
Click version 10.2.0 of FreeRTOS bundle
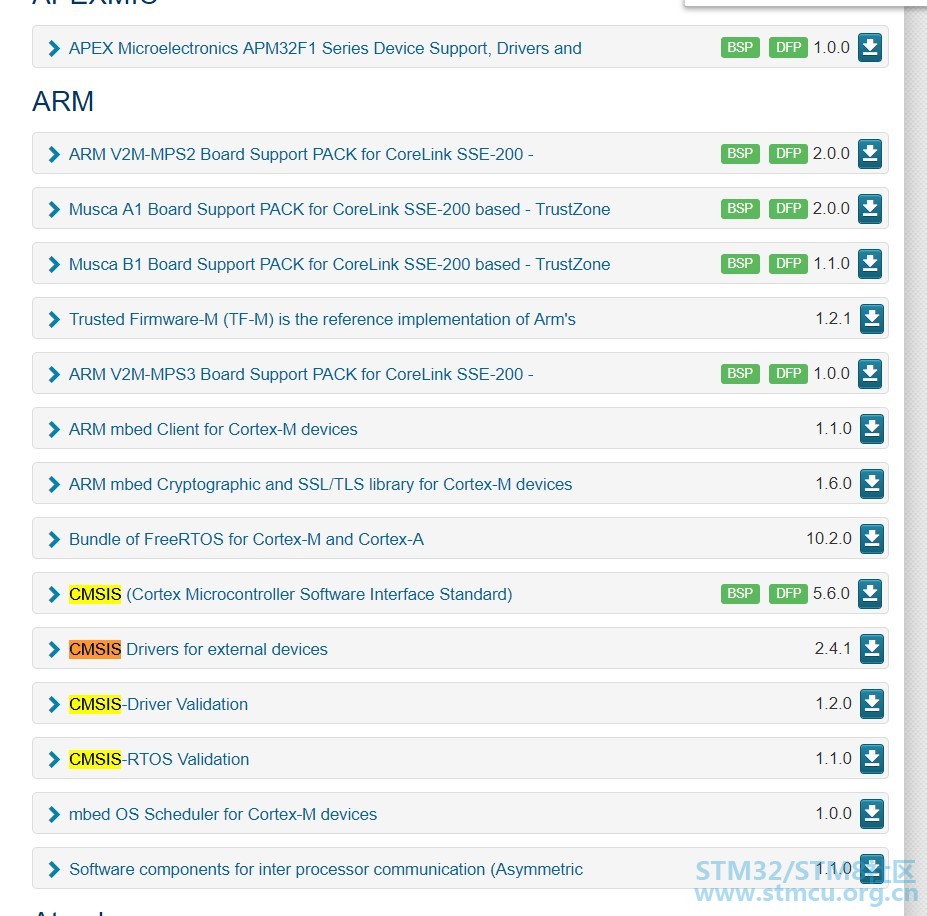829,539
